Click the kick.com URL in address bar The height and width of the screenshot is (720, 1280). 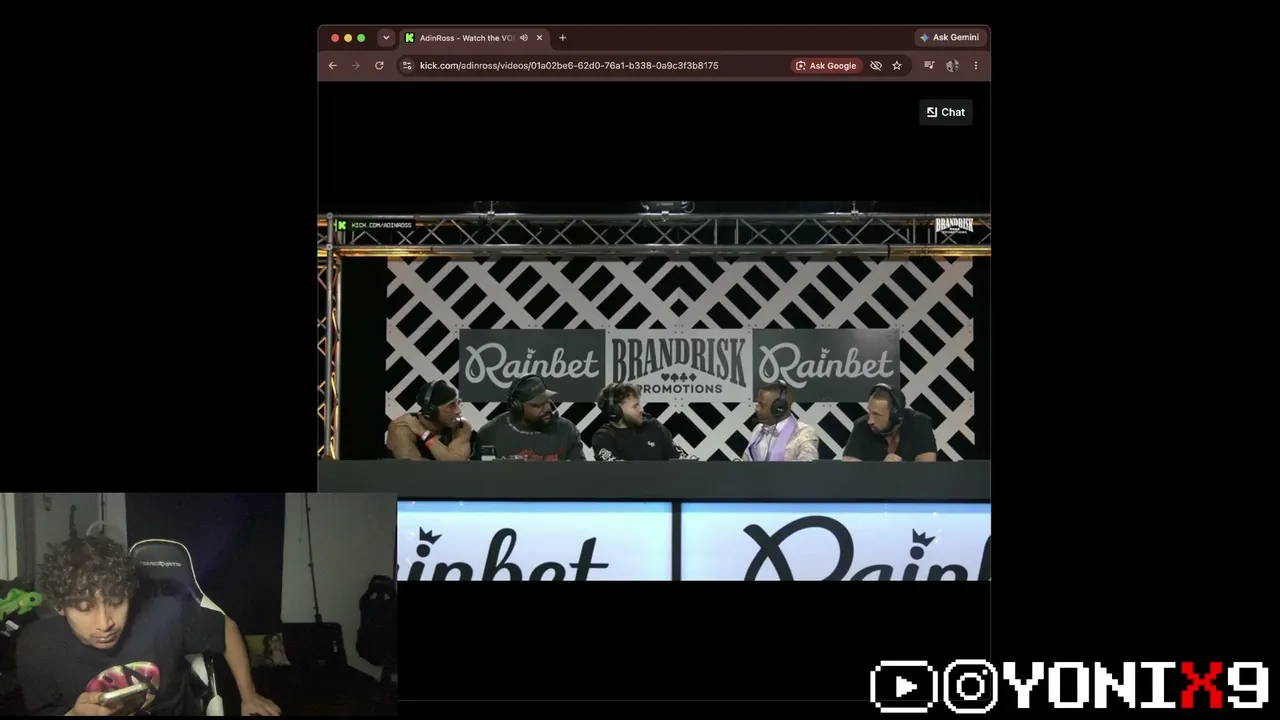point(569,65)
